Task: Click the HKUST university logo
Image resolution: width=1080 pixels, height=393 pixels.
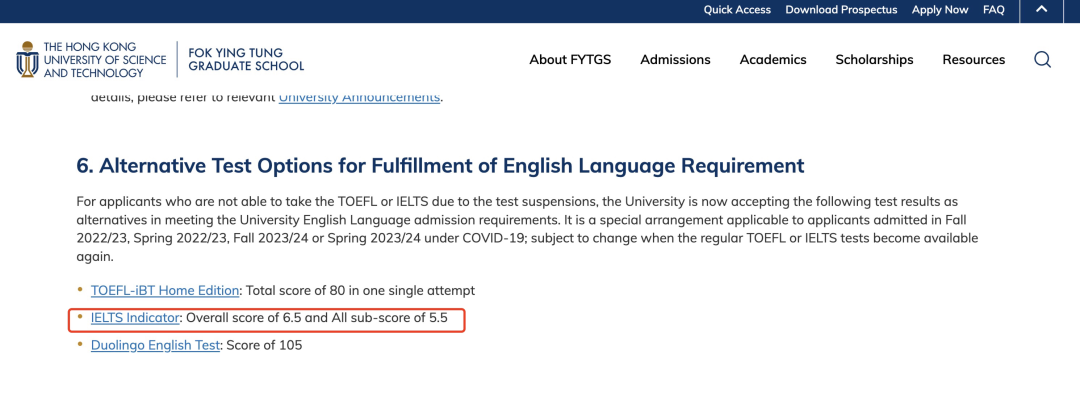Action: [91, 59]
